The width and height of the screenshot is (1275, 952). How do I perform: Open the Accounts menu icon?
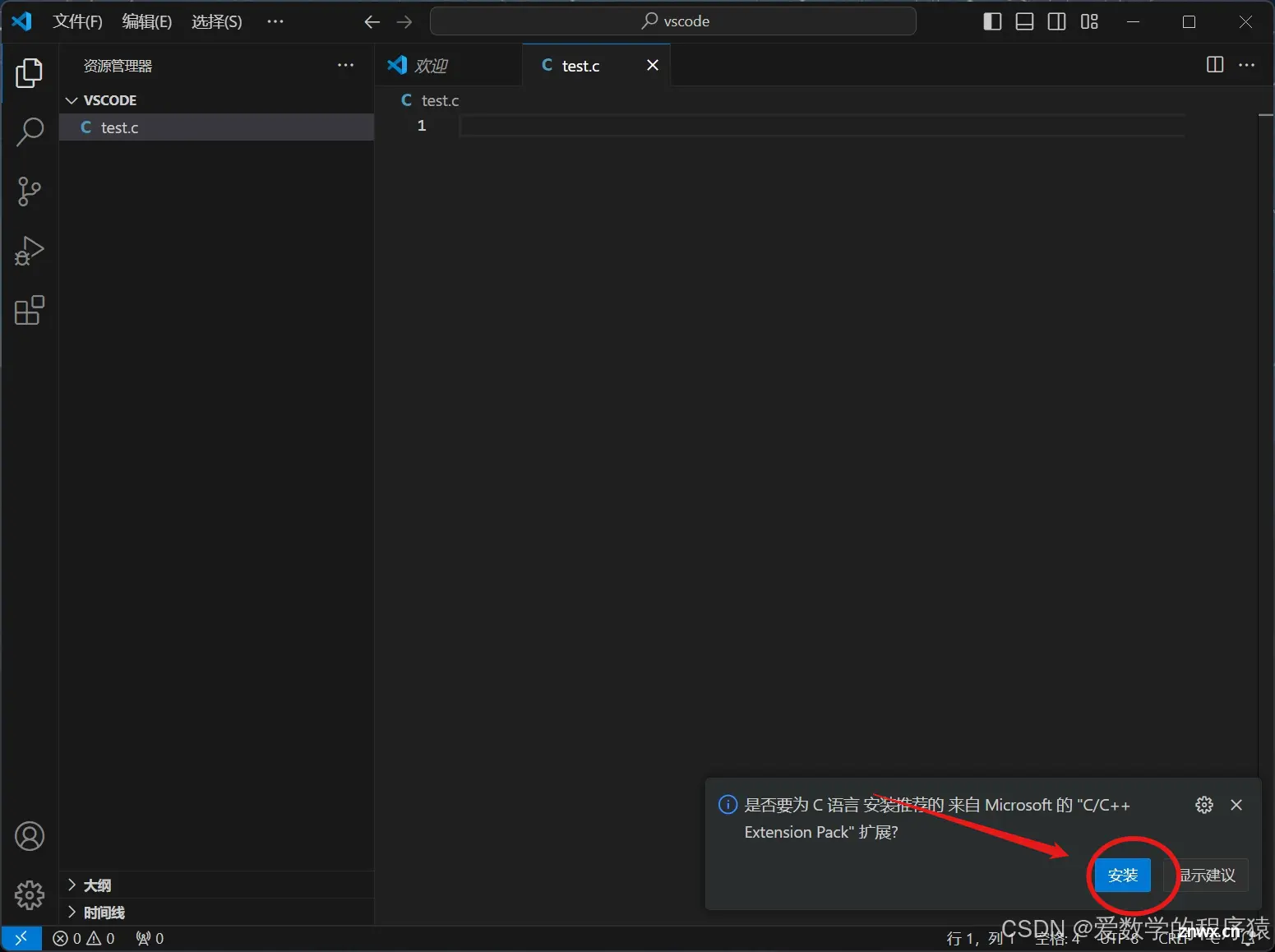[x=29, y=837]
